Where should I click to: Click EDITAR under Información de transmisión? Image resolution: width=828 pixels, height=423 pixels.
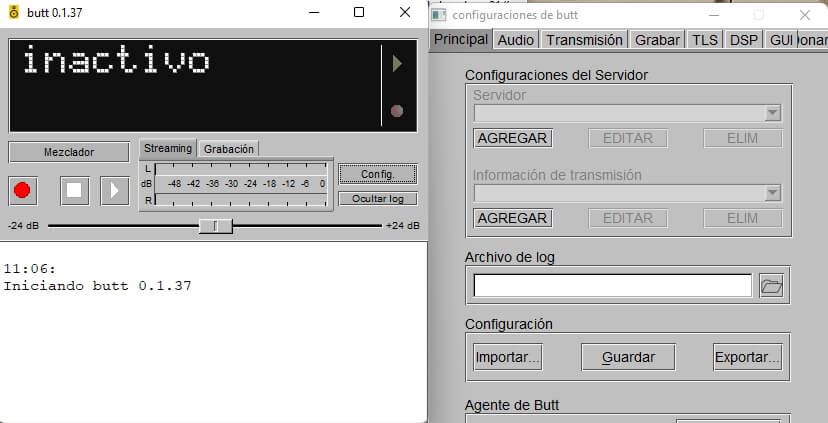click(628, 218)
